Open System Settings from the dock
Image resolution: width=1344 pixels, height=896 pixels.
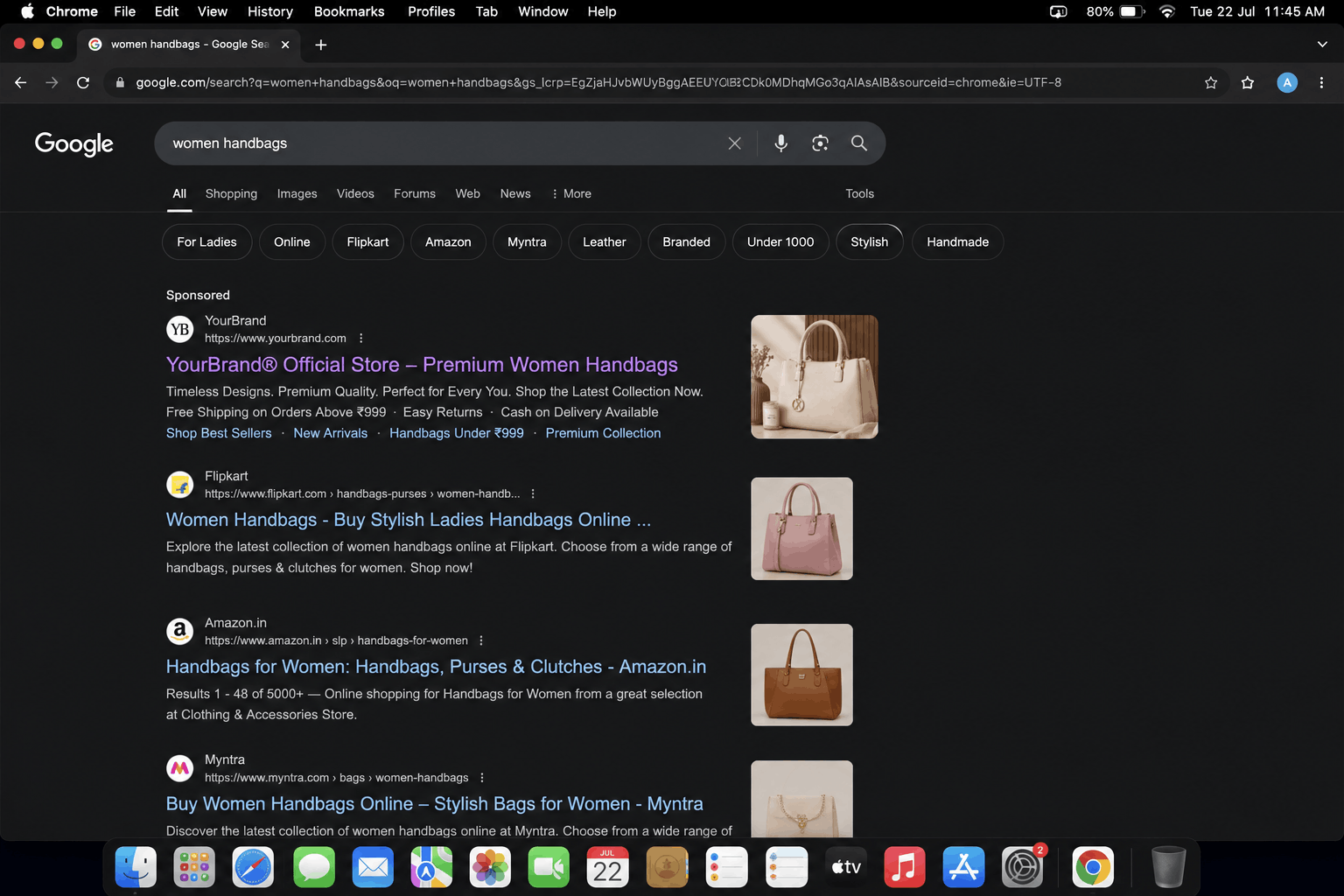coord(1023,868)
